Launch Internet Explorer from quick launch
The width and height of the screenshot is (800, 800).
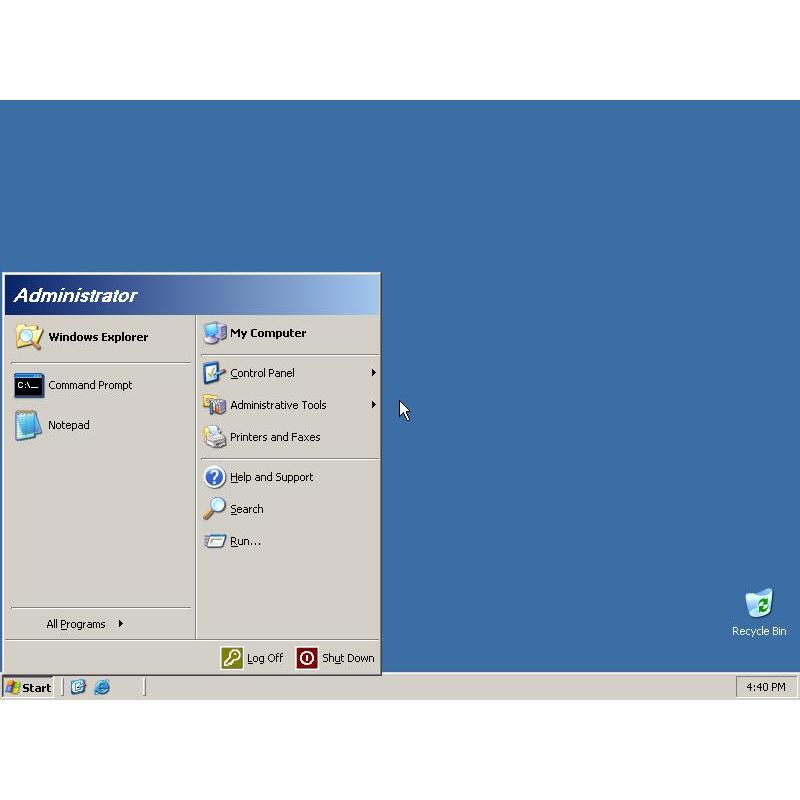(x=102, y=687)
